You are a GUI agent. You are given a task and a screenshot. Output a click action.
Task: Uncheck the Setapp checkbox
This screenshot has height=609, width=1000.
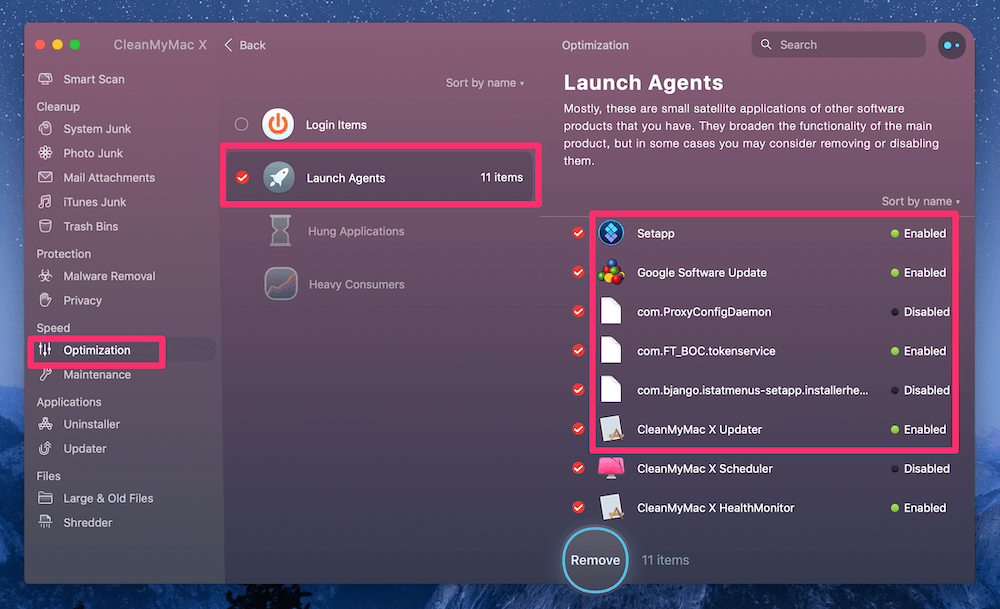(578, 233)
